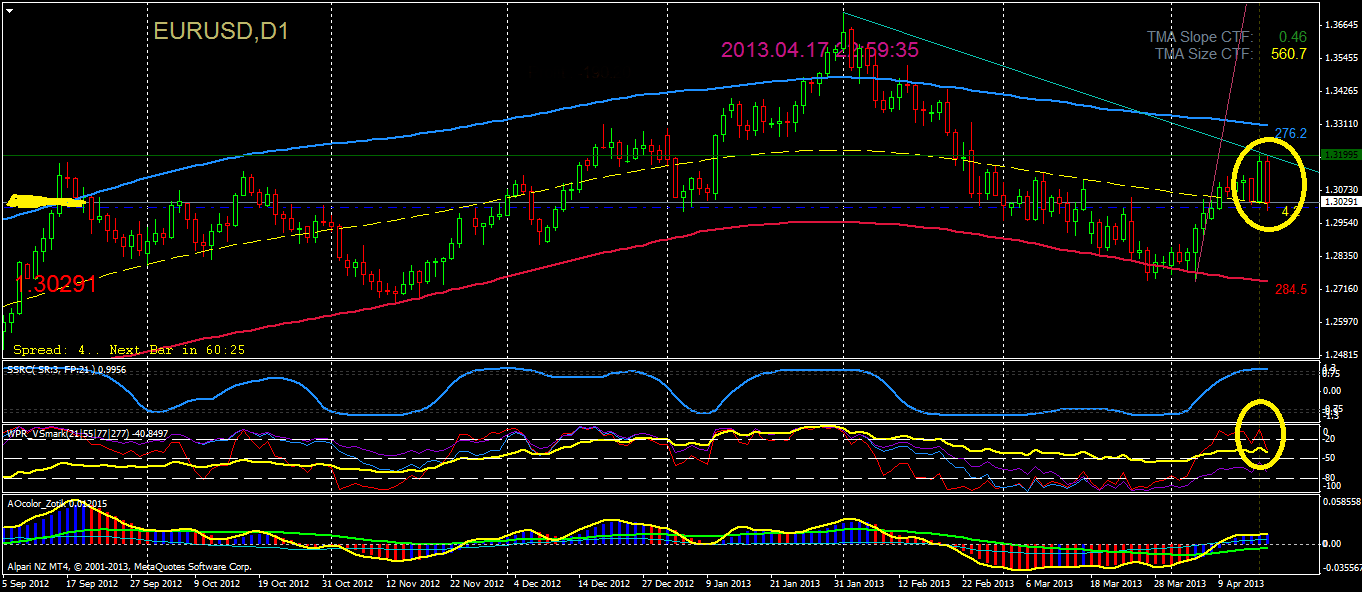Click the 1.29540 price scale label
Screen dimensions: 1362x592
(1339, 222)
